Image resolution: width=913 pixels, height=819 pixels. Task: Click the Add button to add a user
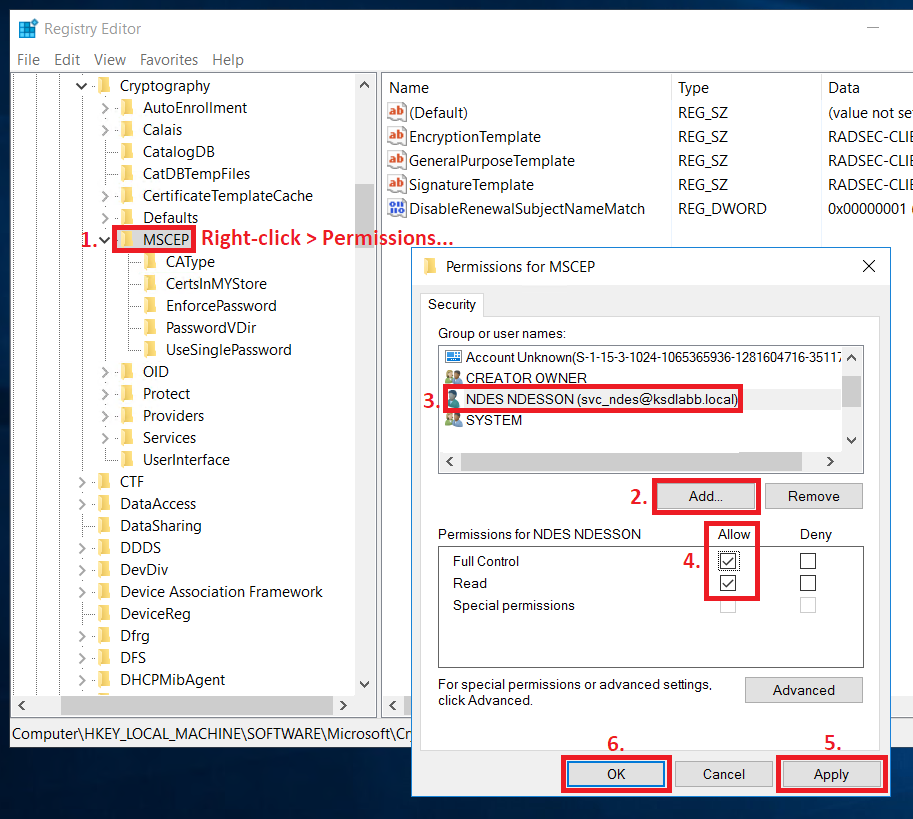pos(705,495)
